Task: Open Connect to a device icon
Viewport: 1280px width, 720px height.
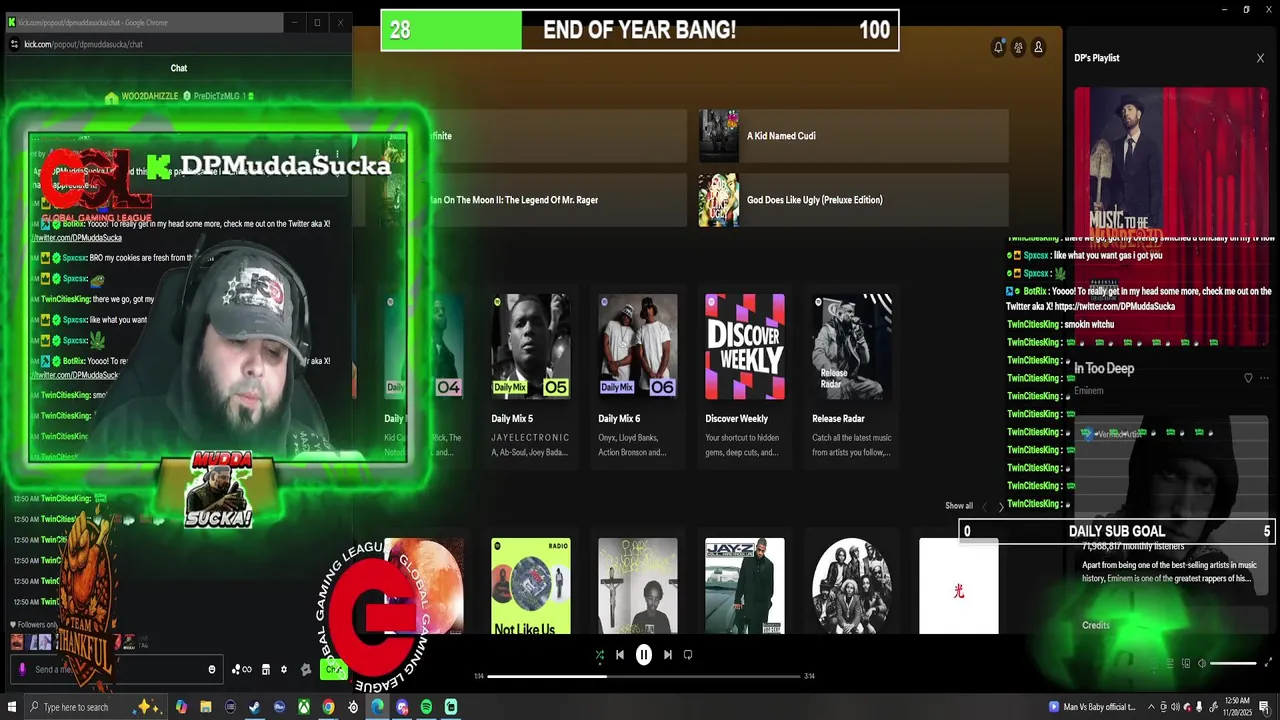Action: click(1186, 663)
